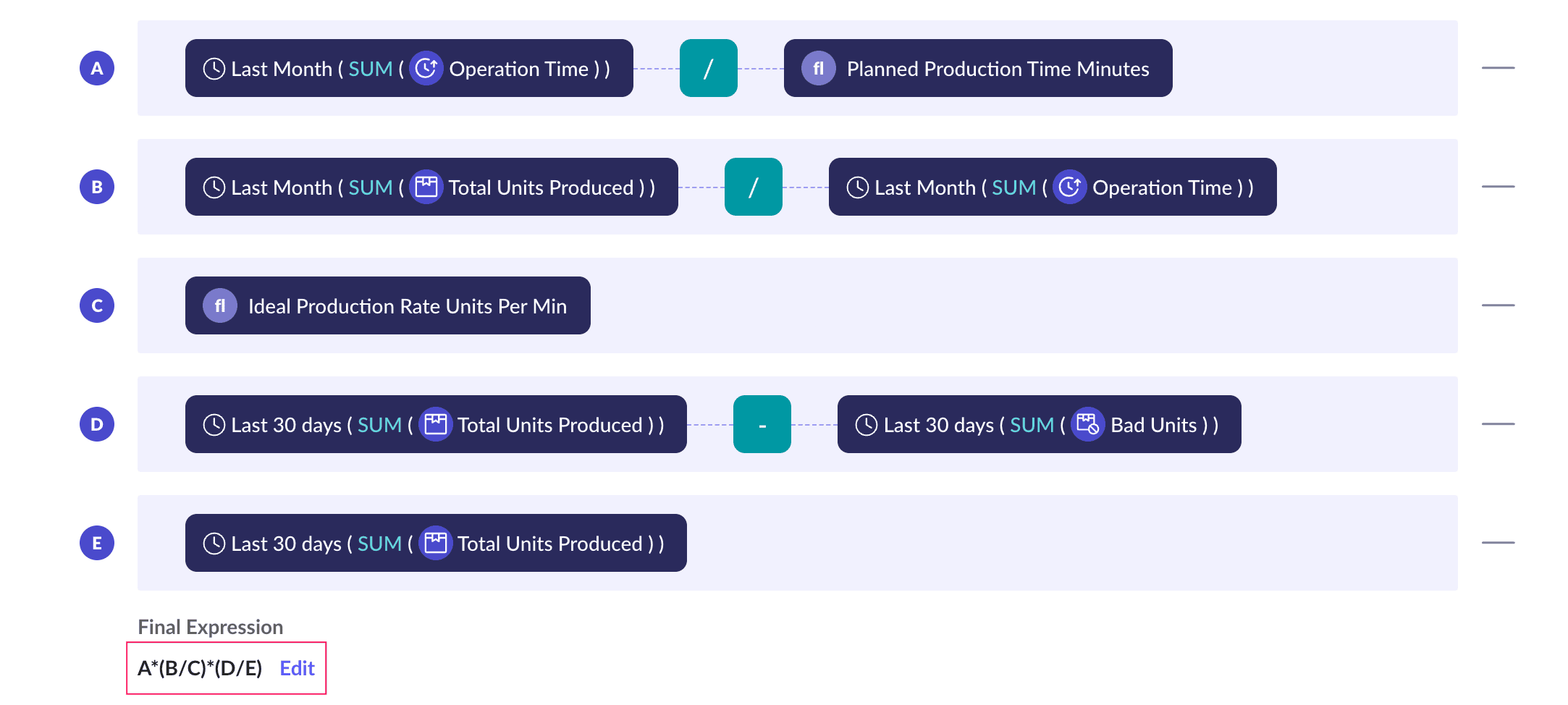Click the Operation Time icon in row A

[426, 68]
